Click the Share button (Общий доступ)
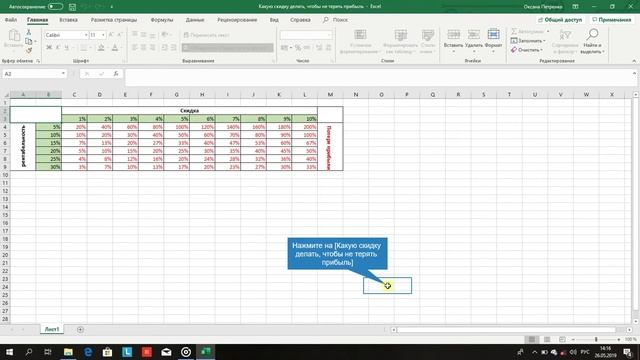This screenshot has height=360, width=640. [560, 20]
